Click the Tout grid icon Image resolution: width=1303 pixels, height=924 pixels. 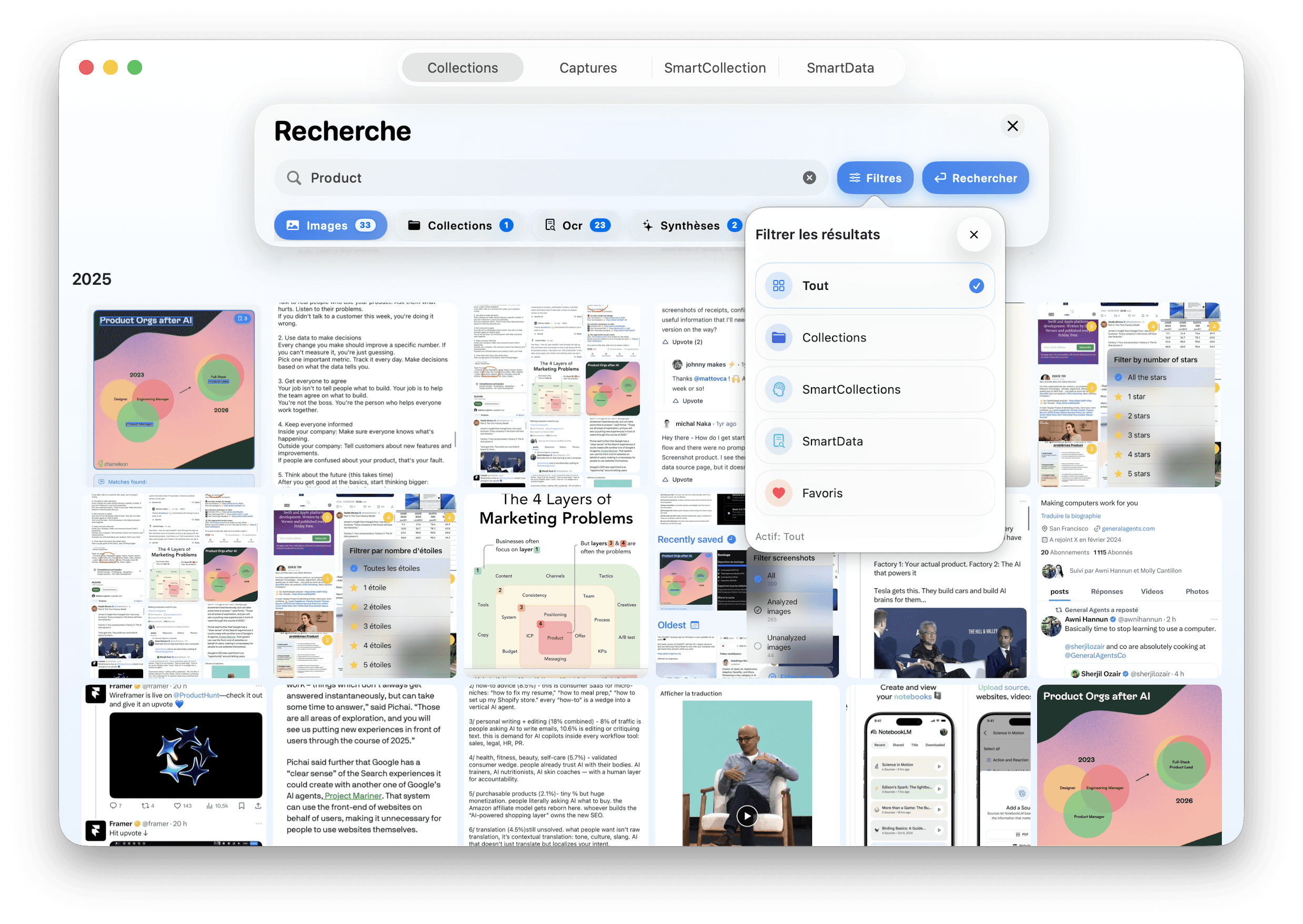[x=778, y=286]
